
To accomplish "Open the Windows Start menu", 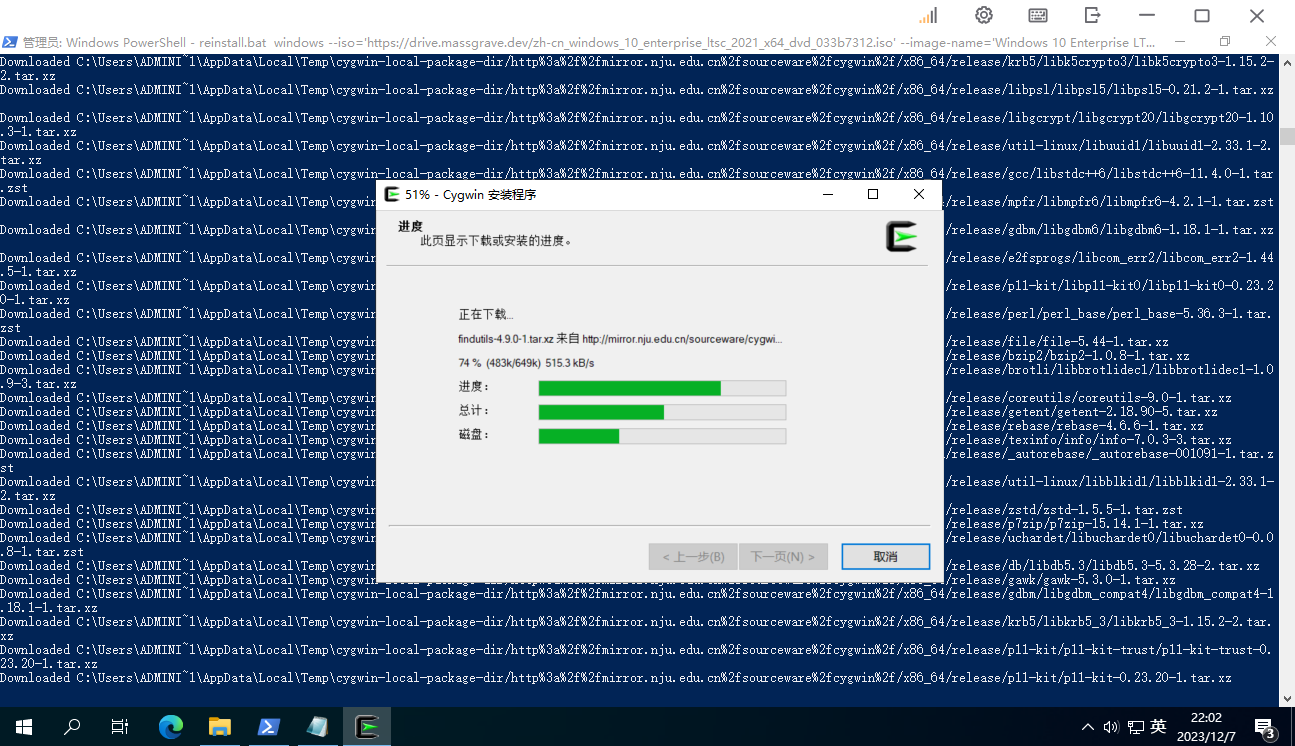I will tap(23, 727).
